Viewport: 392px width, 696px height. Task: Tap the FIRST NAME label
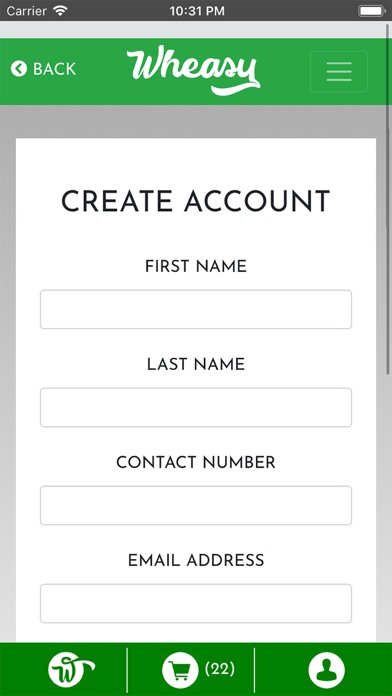coord(196,266)
